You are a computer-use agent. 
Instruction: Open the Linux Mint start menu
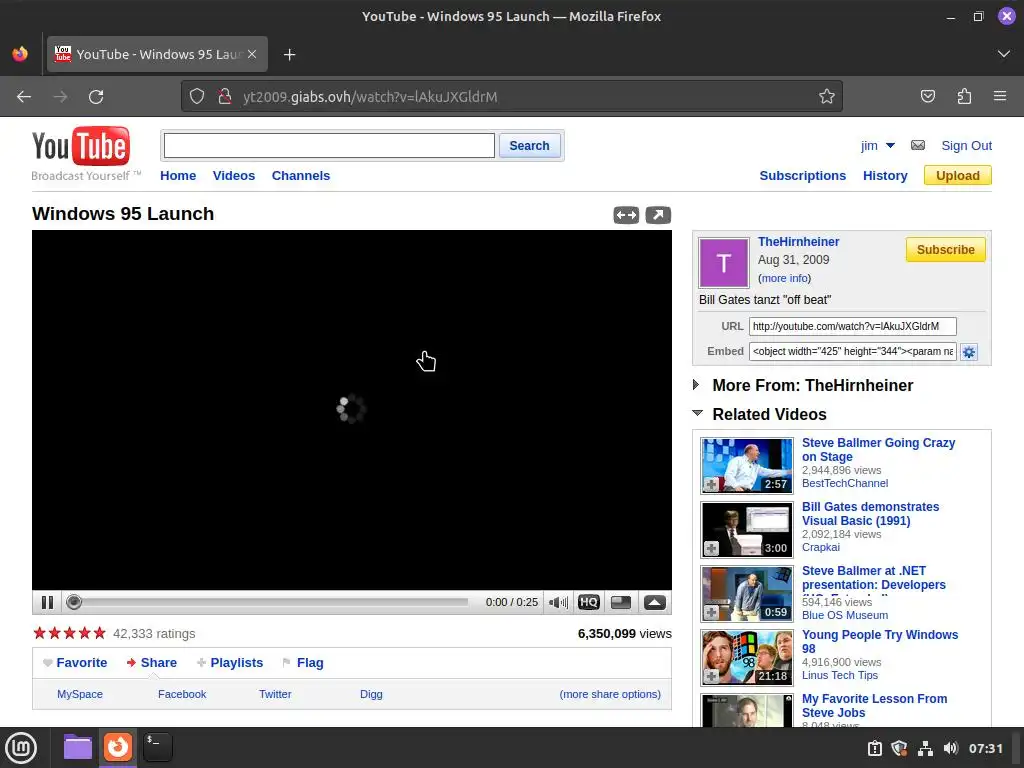pyautogui.click(x=21, y=748)
